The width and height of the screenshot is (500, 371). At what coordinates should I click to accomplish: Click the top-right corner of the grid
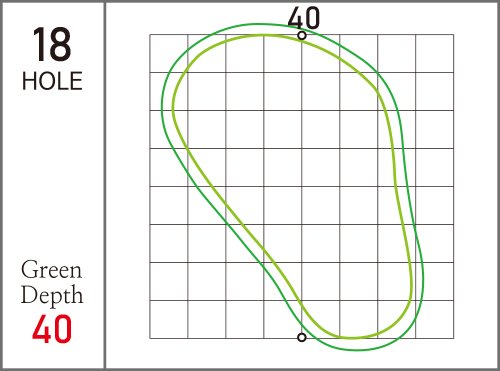454,34
